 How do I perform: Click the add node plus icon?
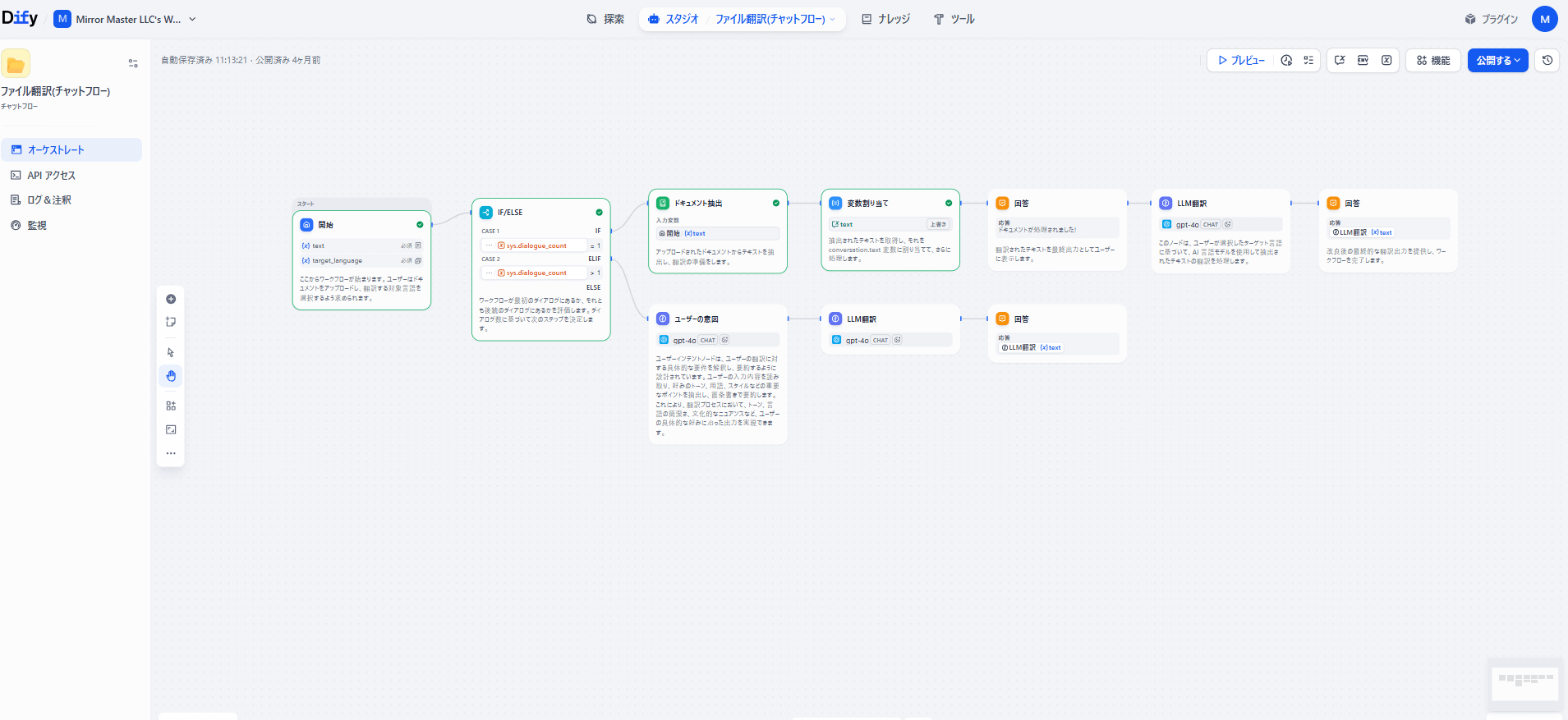(x=171, y=299)
